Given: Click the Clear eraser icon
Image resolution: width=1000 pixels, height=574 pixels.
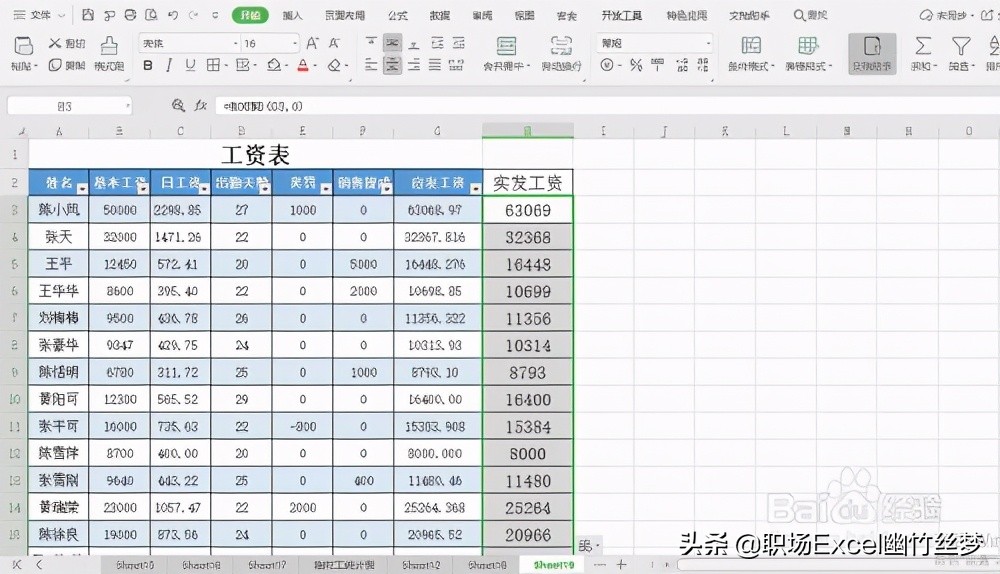Looking at the screenshot, I should point(334,65).
